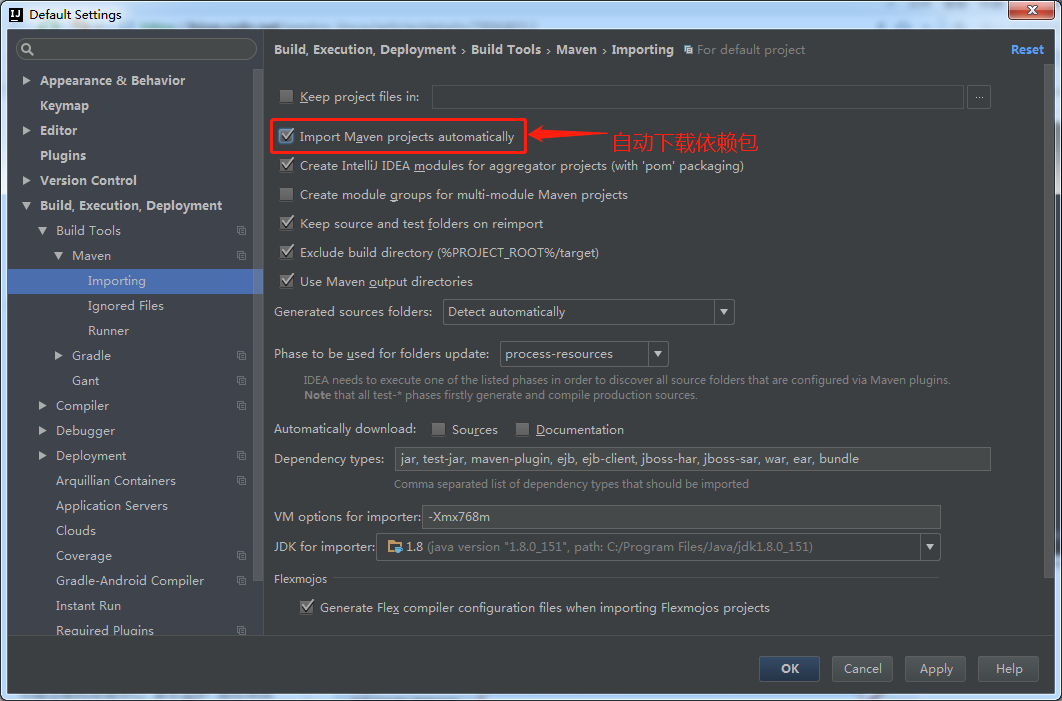The image size is (1062, 701).
Task: Expand the Editor settings node
Action: coord(26,131)
